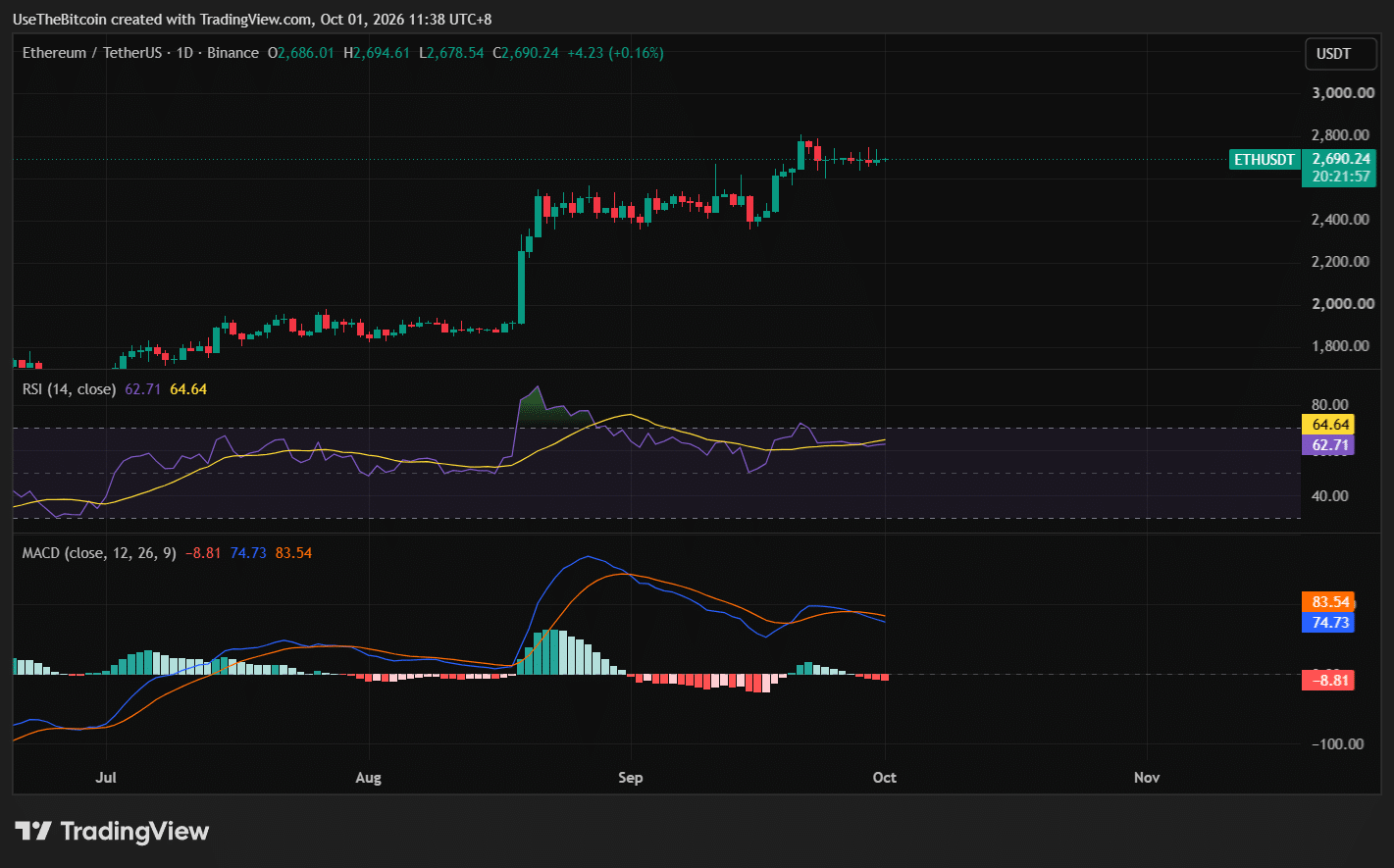Click the 1,800.00 price axis level

[1341, 346]
